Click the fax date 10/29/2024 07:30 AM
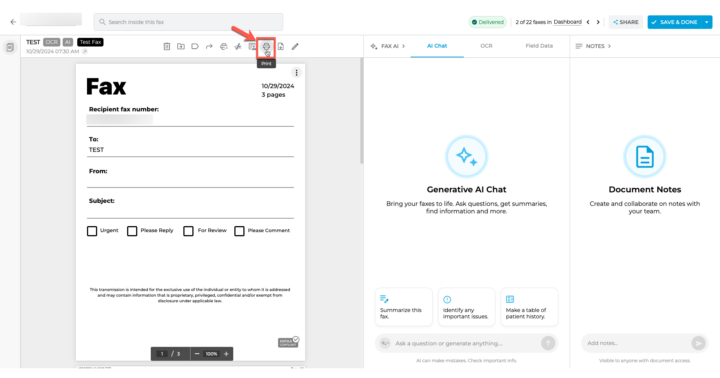Screen dimensions: 720x378 pyautogui.click(x=53, y=51)
